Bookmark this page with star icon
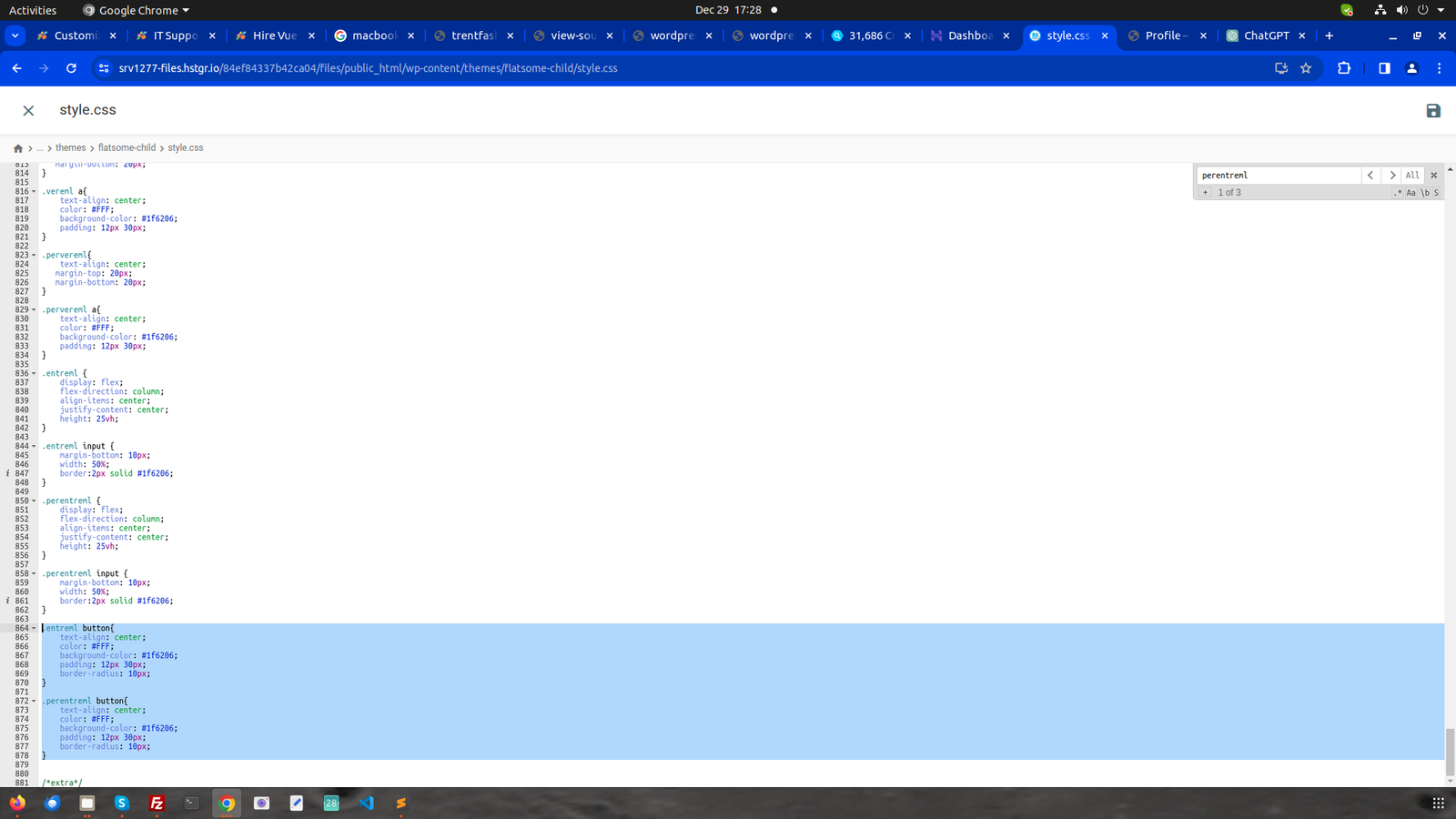 pos(1306,68)
